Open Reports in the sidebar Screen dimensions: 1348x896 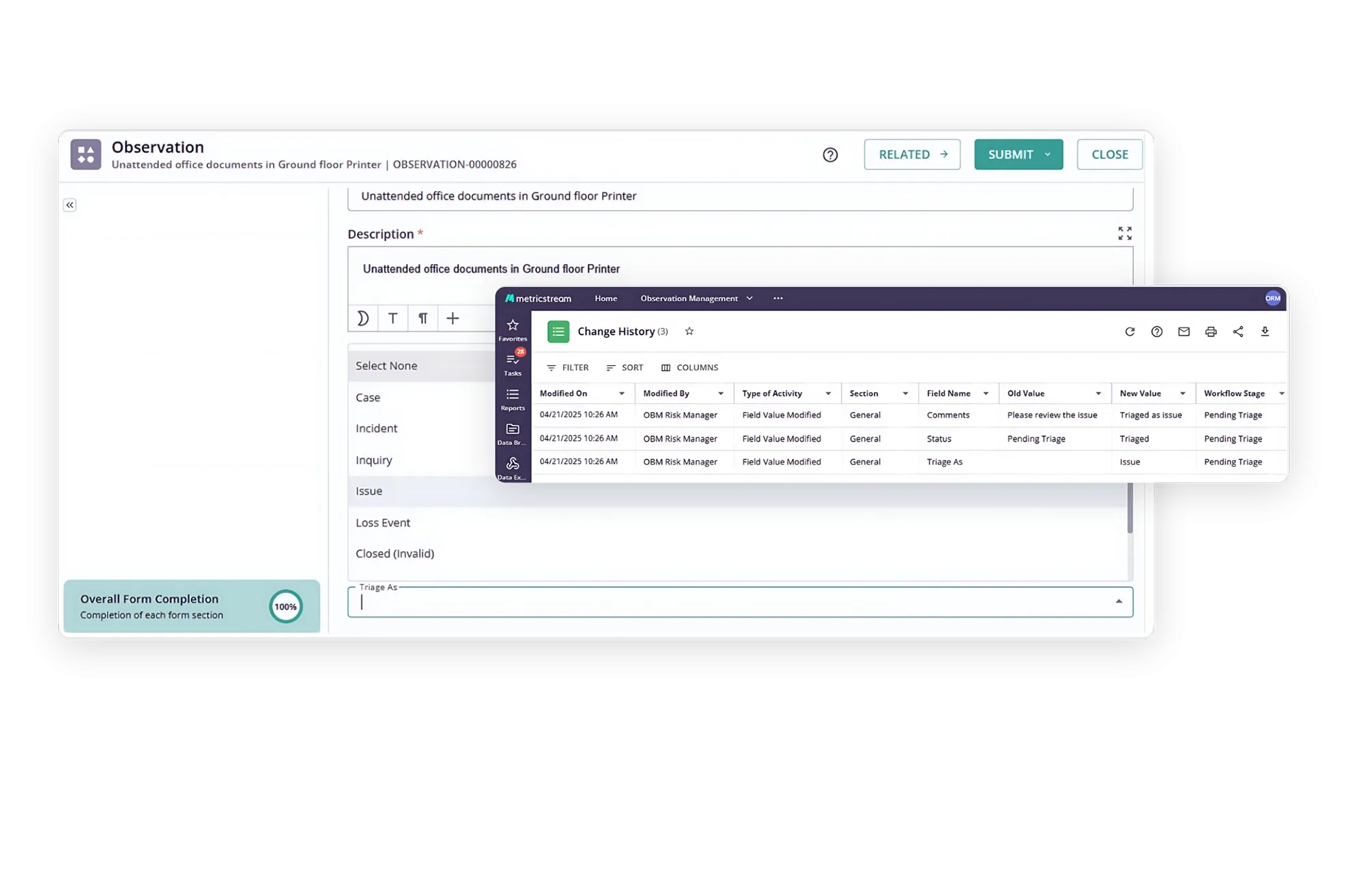click(513, 399)
